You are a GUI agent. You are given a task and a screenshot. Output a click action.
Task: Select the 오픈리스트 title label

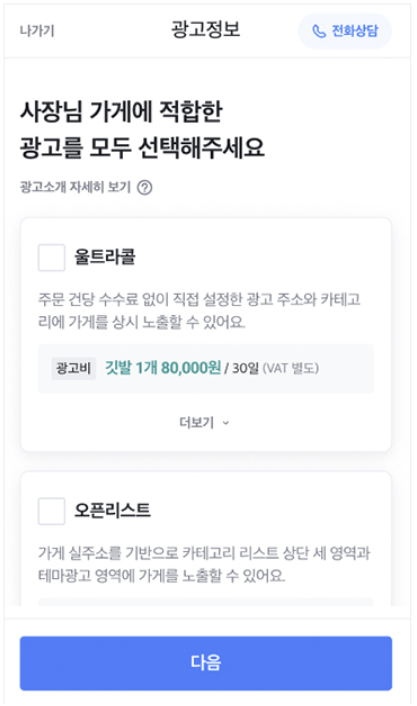click(113, 510)
